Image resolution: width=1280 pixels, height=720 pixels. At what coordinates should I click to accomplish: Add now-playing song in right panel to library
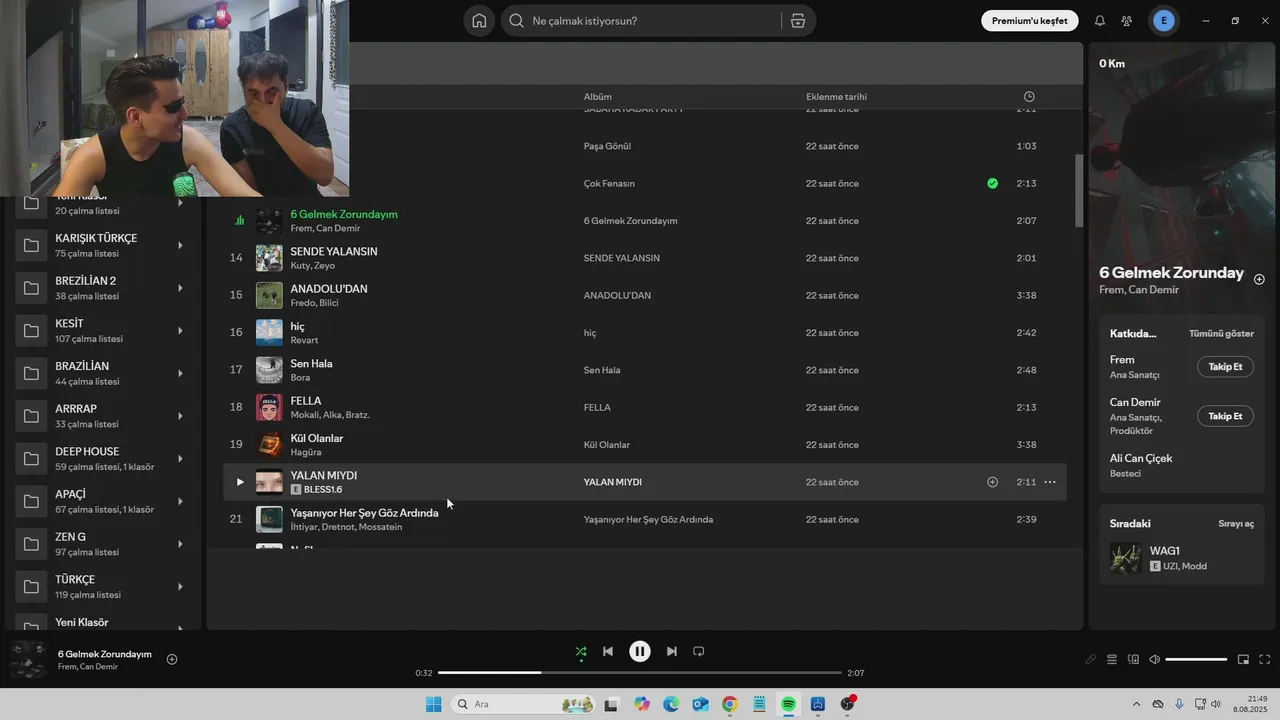(x=1259, y=279)
